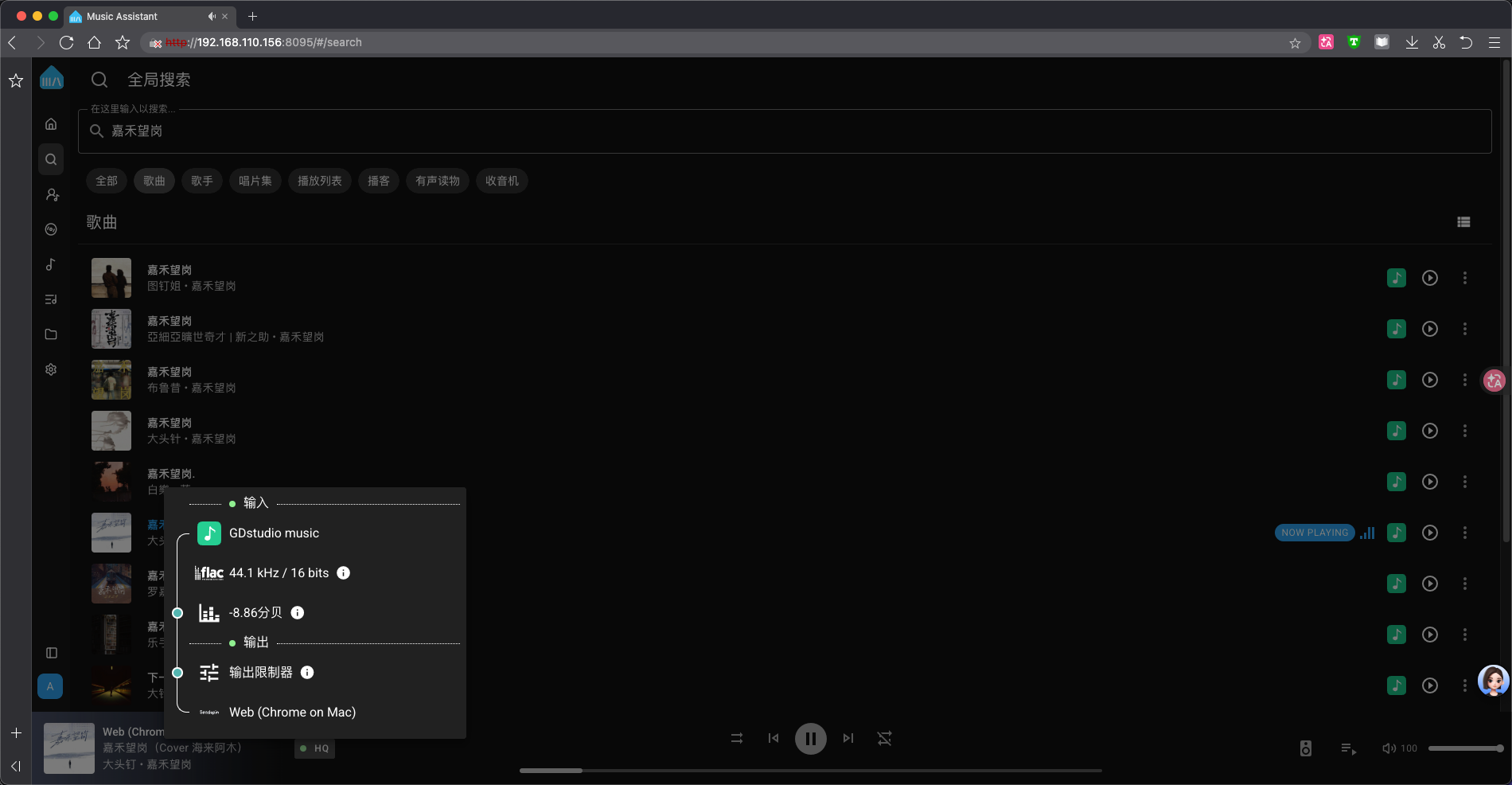1512x785 pixels.
Task: Play the 图钉姐 version of 嘉禾望岗
Action: coord(1430,278)
